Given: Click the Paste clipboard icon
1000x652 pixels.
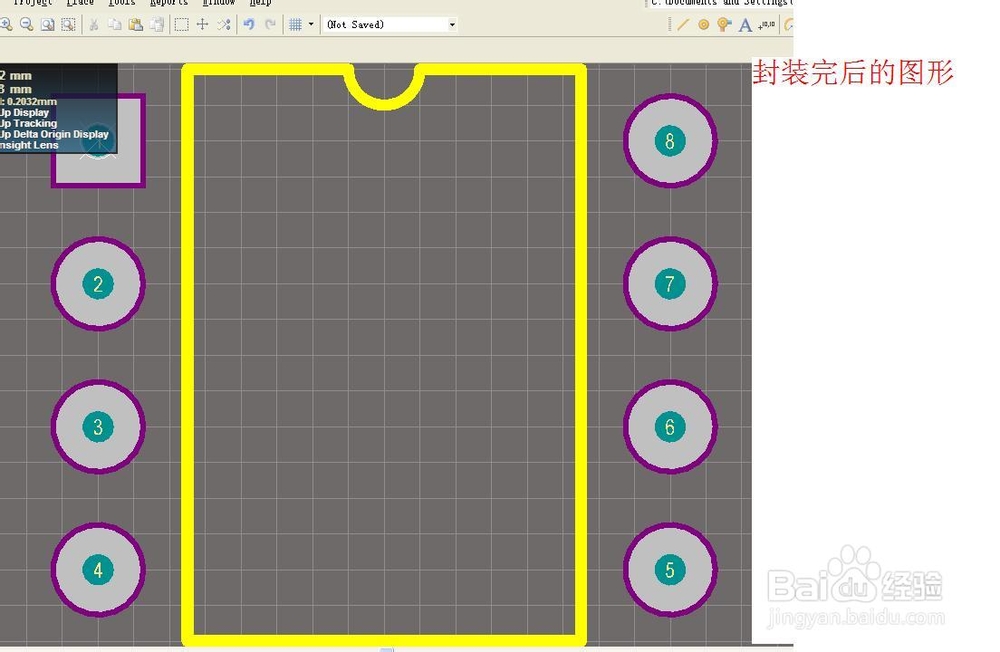Looking at the screenshot, I should [x=135, y=25].
